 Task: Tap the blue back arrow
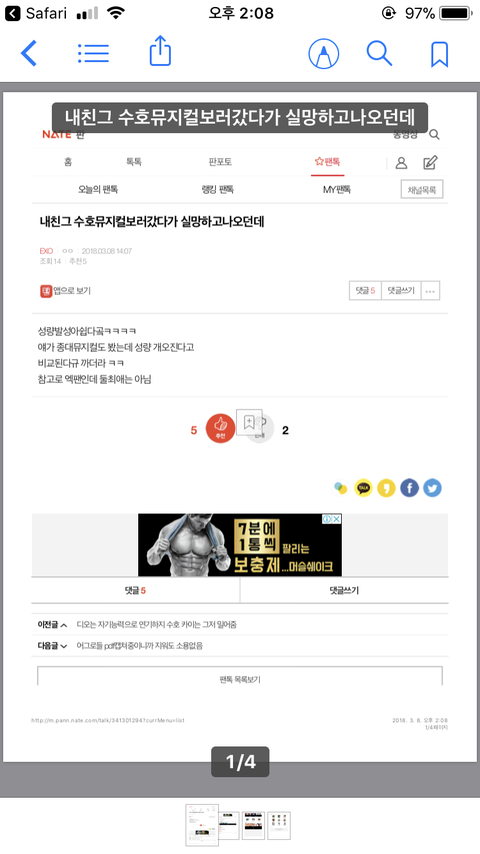(28, 53)
